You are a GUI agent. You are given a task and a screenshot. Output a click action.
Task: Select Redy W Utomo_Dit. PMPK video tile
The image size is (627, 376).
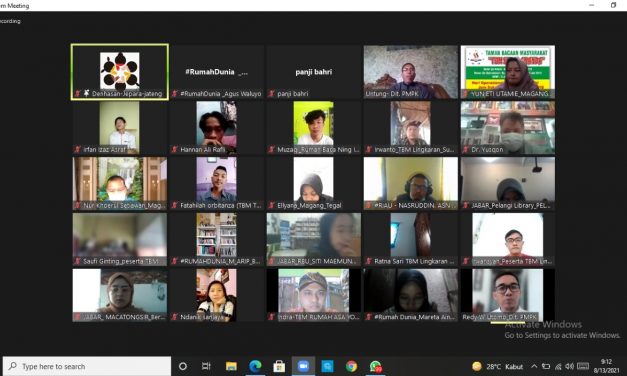coord(508,295)
